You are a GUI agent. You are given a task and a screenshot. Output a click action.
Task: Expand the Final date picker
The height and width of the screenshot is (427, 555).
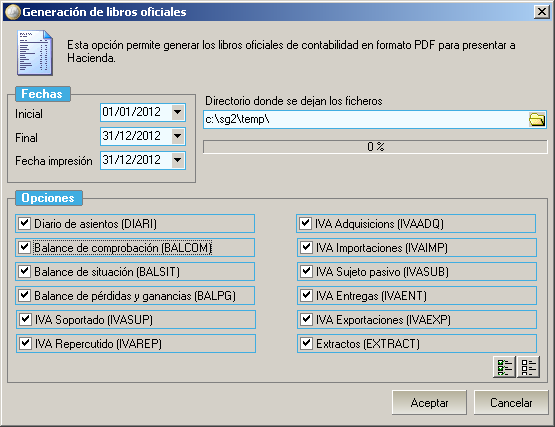pos(178,136)
